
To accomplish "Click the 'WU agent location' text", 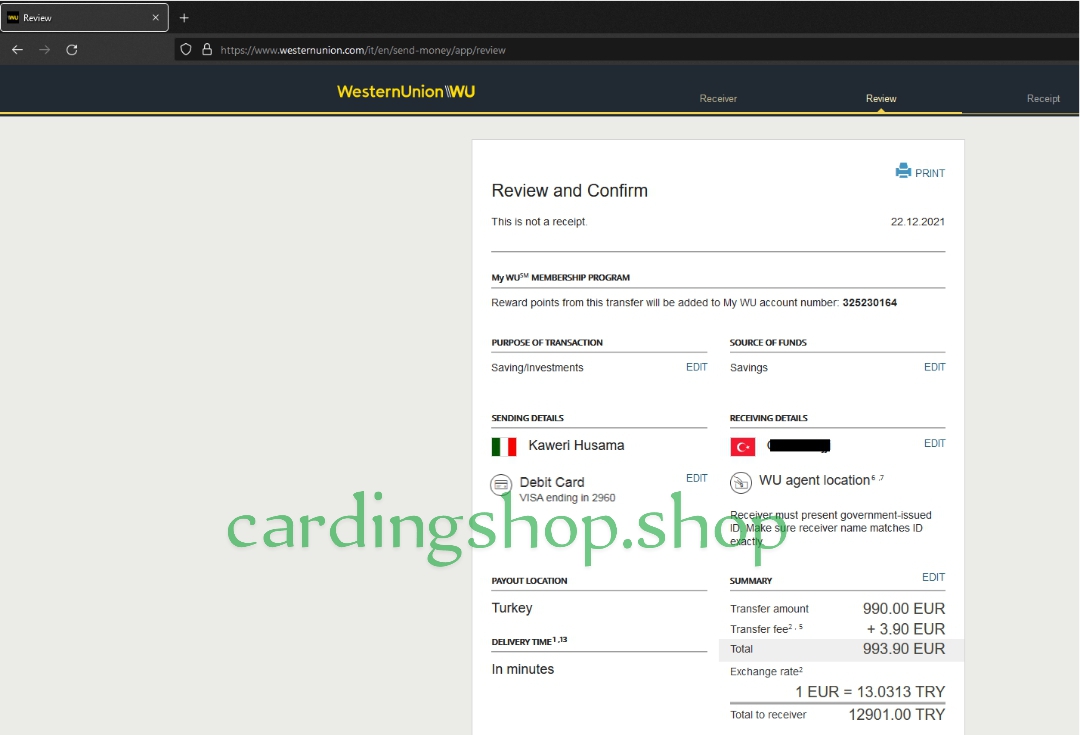I will [x=814, y=480].
